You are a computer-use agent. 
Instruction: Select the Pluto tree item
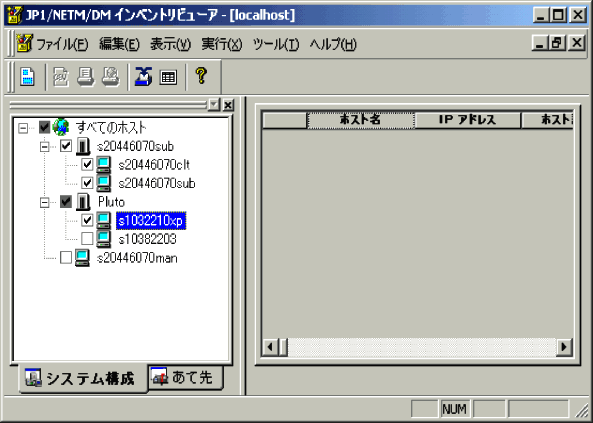[111, 202]
